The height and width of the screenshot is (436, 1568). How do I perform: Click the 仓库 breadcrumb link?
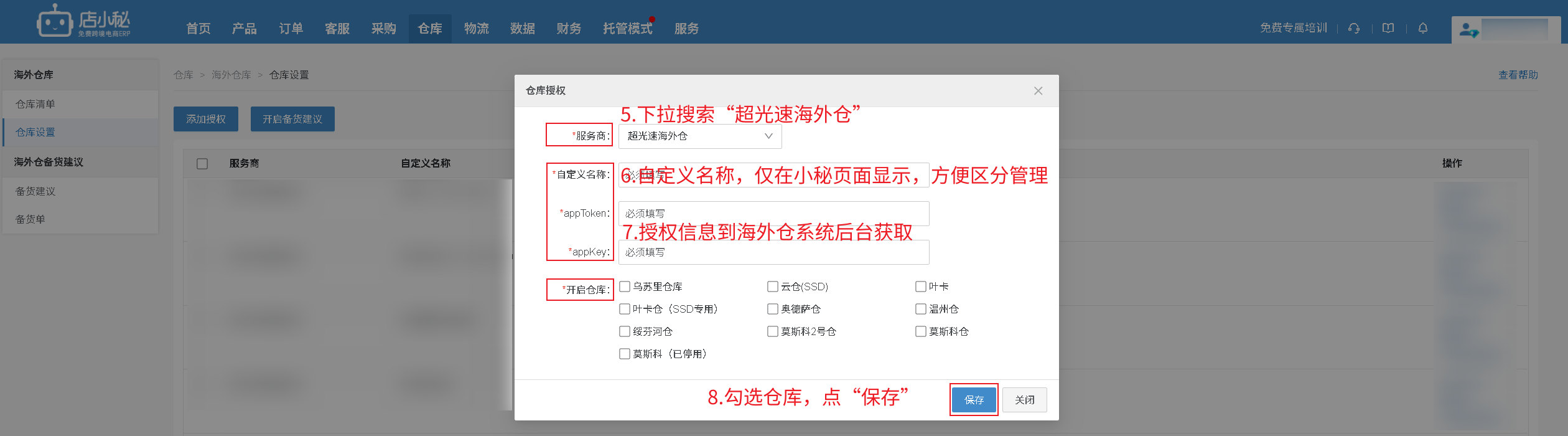[x=184, y=75]
